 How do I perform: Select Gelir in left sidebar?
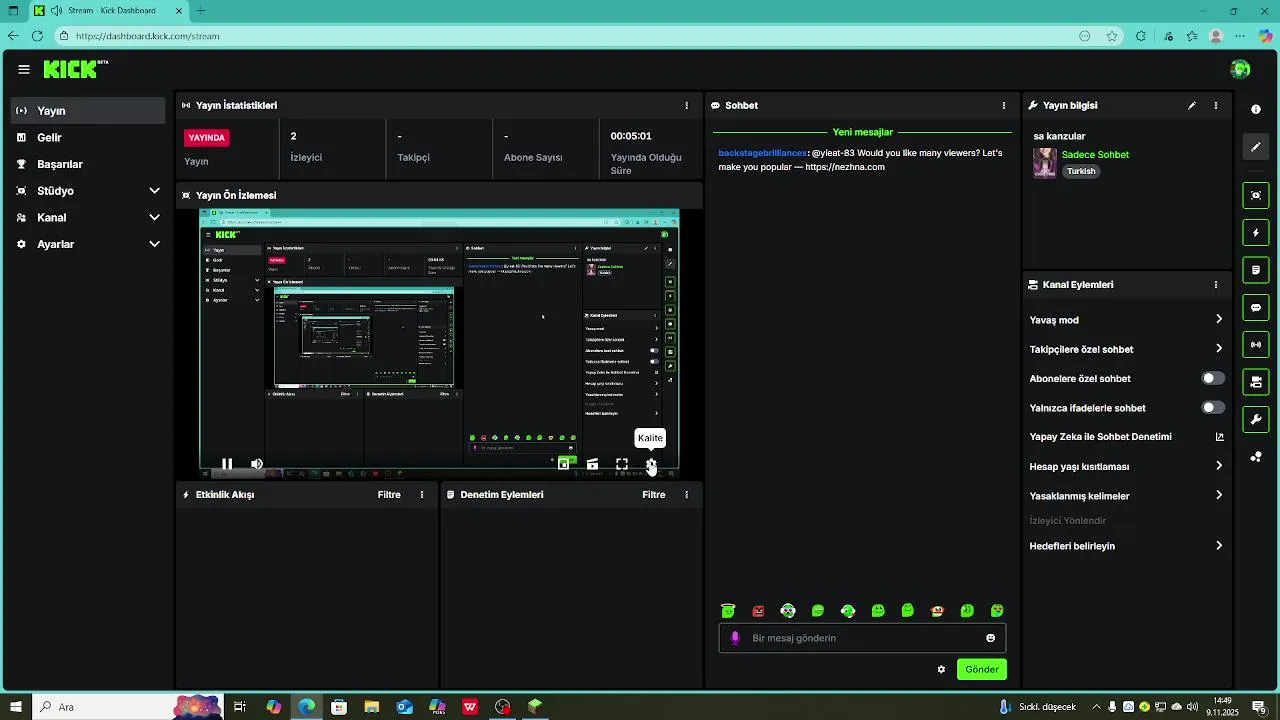click(x=88, y=138)
